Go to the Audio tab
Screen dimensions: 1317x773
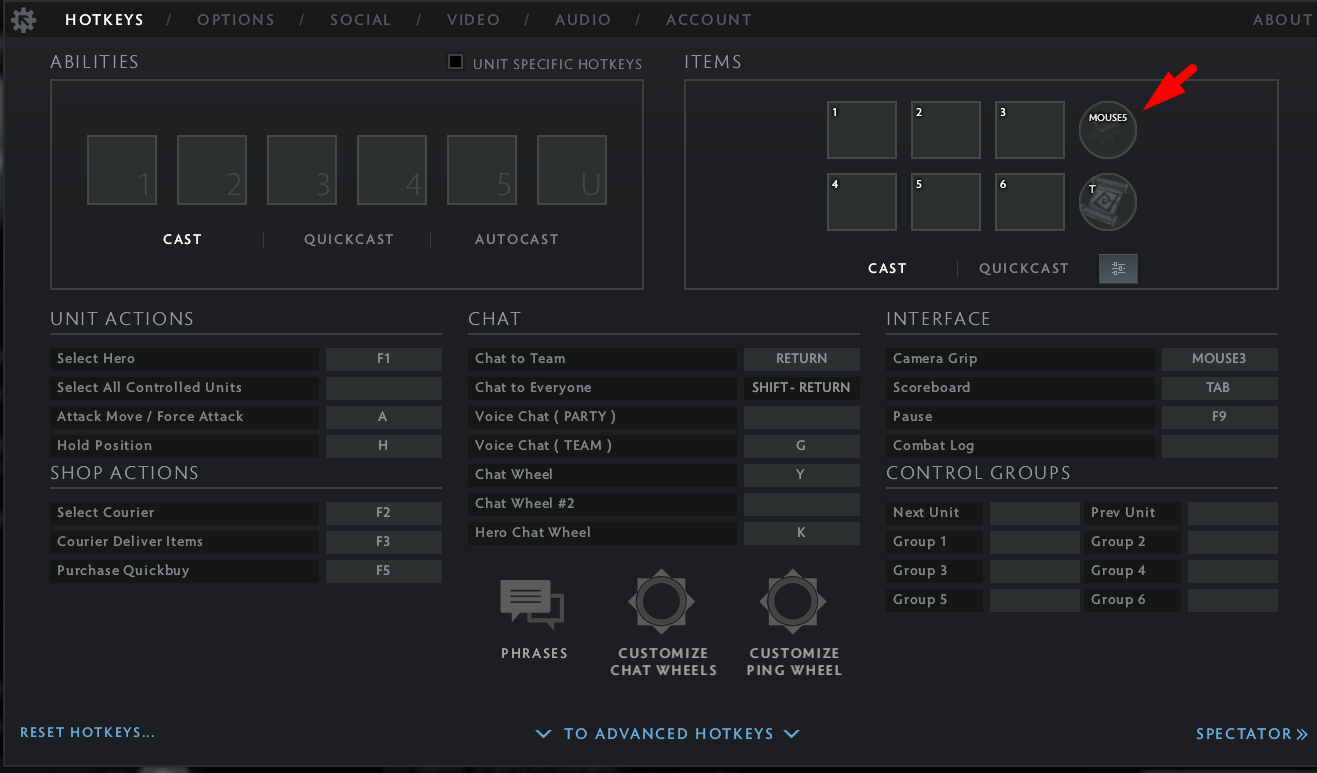583,20
